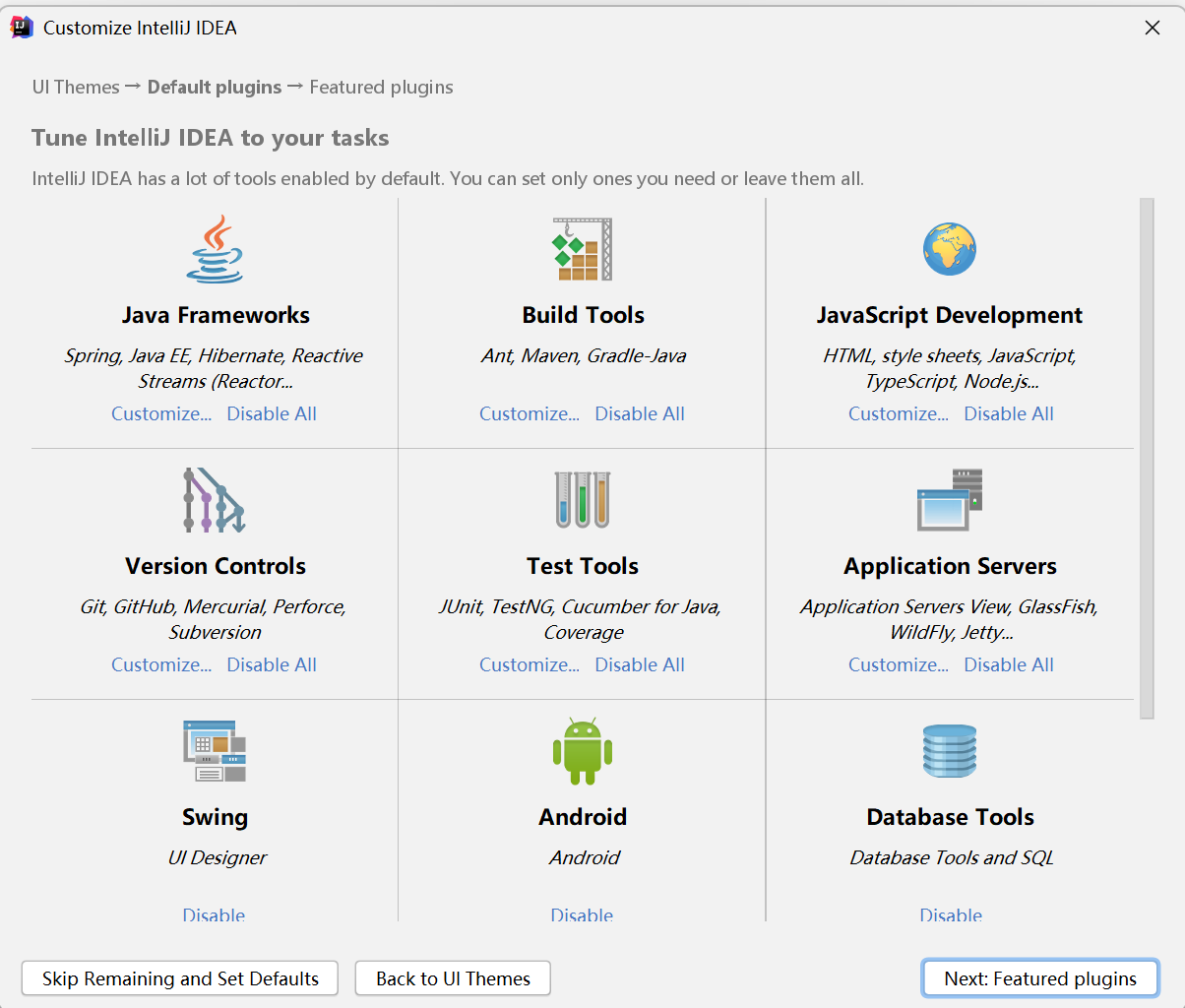The width and height of the screenshot is (1185, 1008).
Task: Select the Default plugins step
Action: 215,87
